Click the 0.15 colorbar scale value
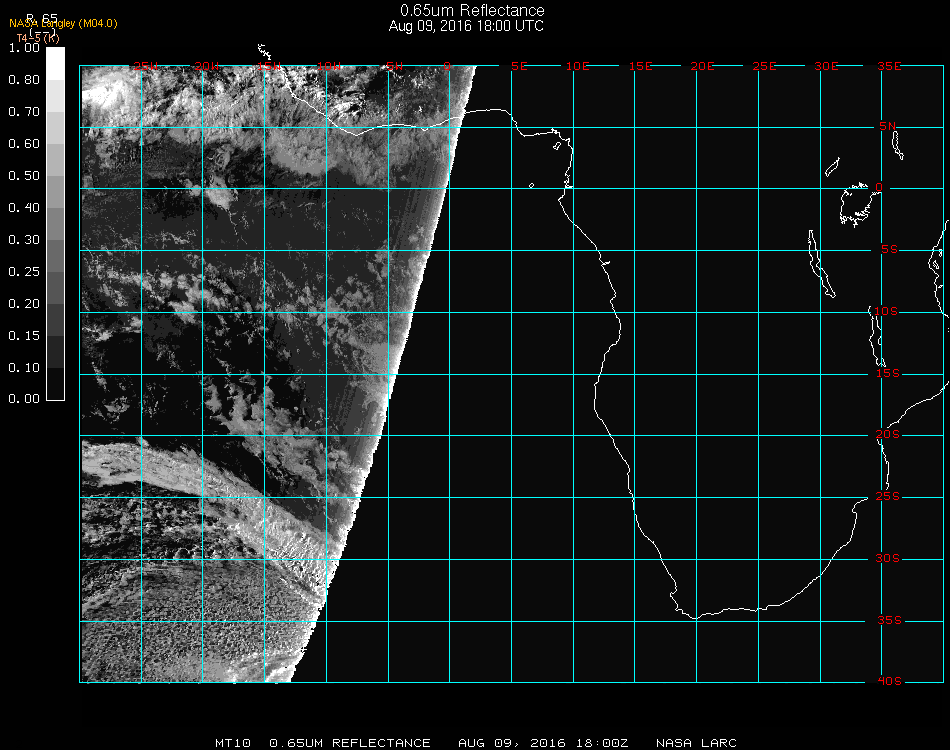This screenshot has height=750, width=950. (24, 336)
